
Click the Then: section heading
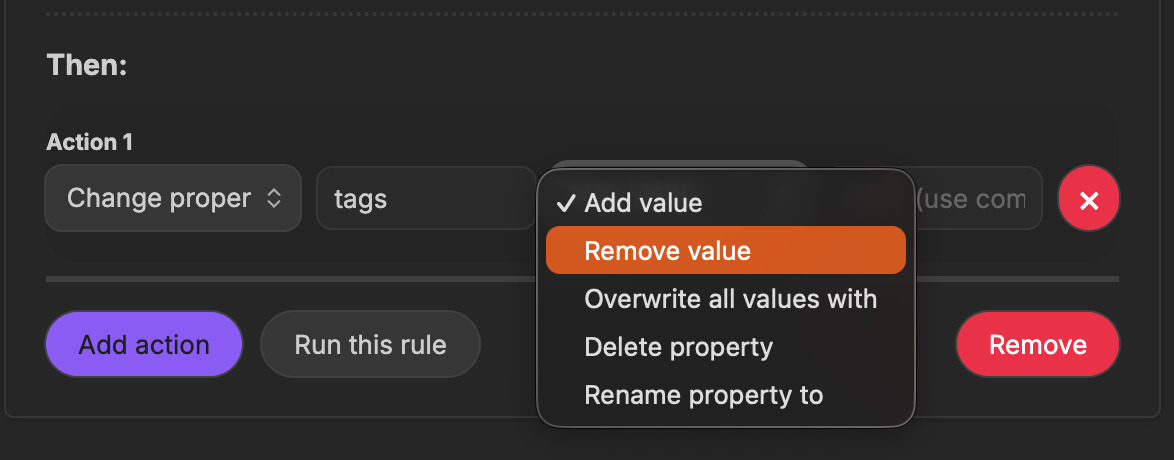pos(87,66)
